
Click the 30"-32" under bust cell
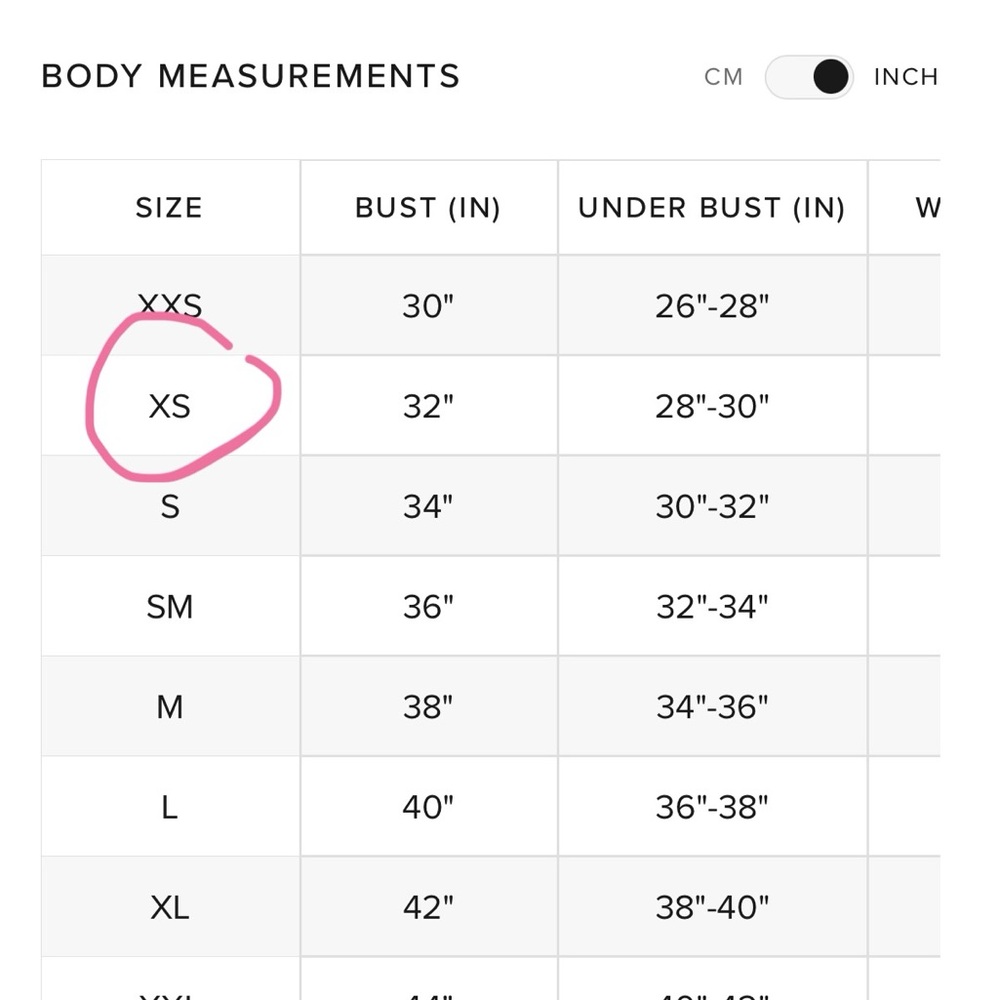pos(712,506)
